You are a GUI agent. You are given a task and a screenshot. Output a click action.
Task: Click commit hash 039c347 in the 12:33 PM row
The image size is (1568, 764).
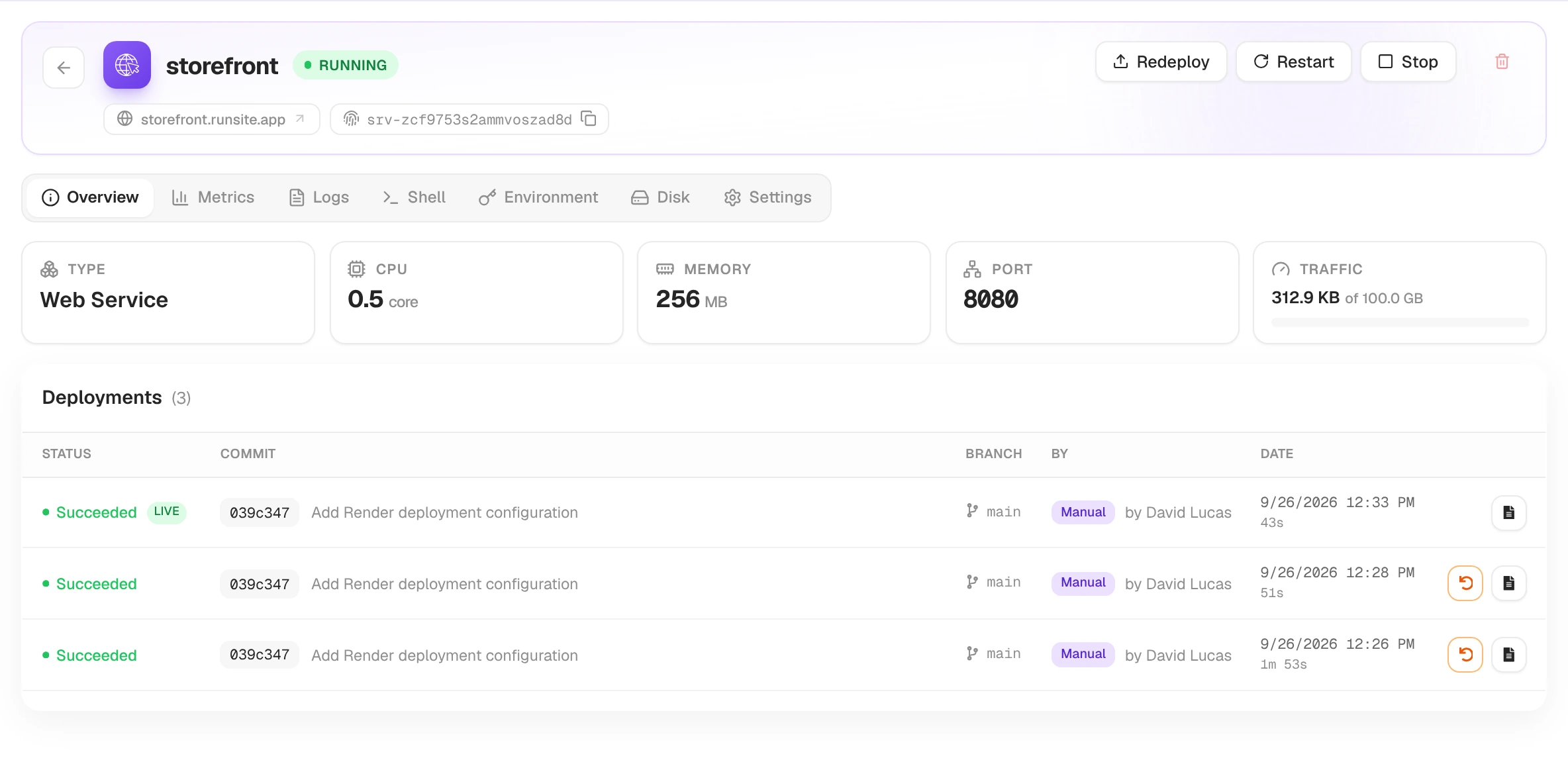click(259, 512)
